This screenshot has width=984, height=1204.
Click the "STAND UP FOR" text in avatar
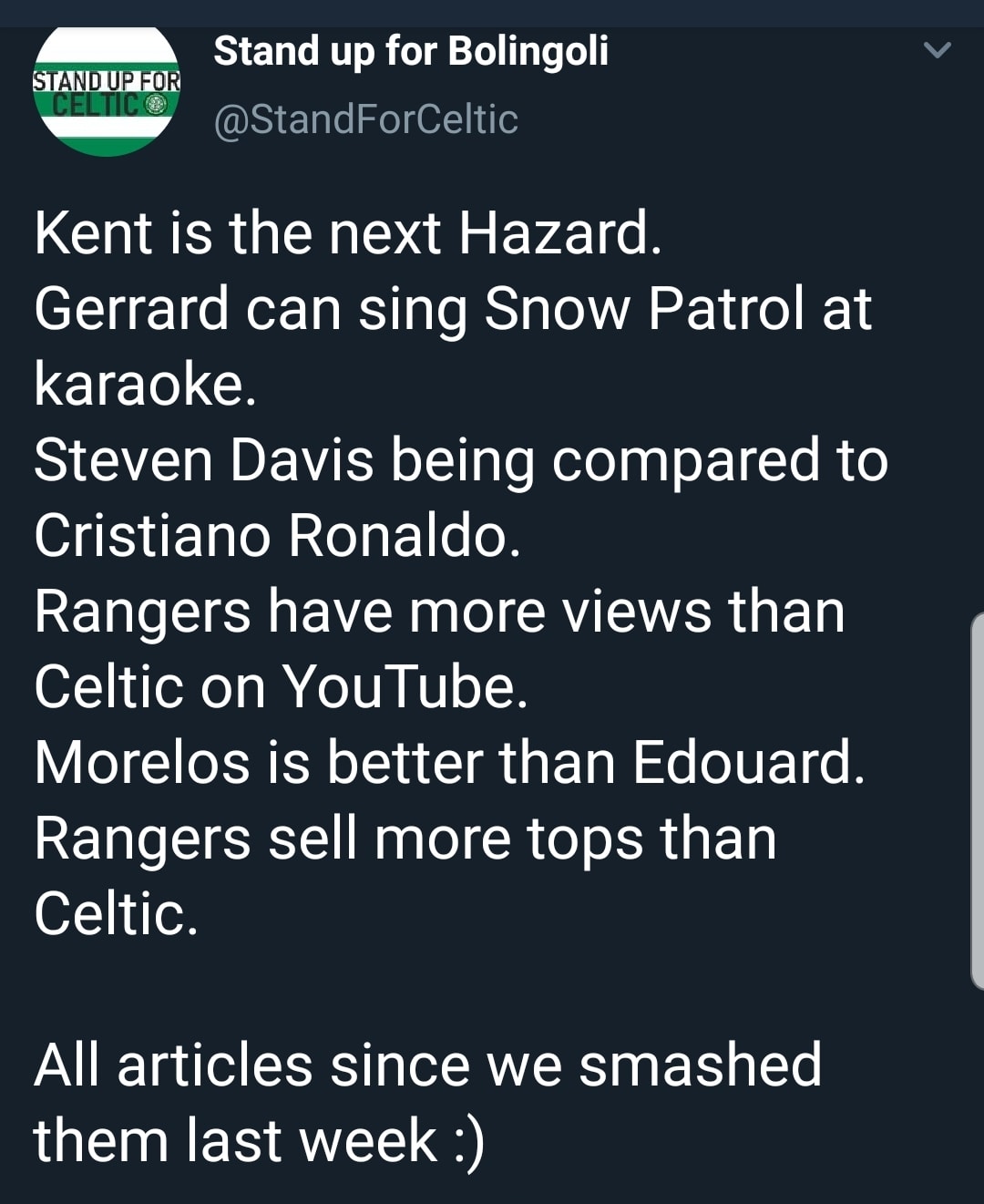click(x=107, y=81)
